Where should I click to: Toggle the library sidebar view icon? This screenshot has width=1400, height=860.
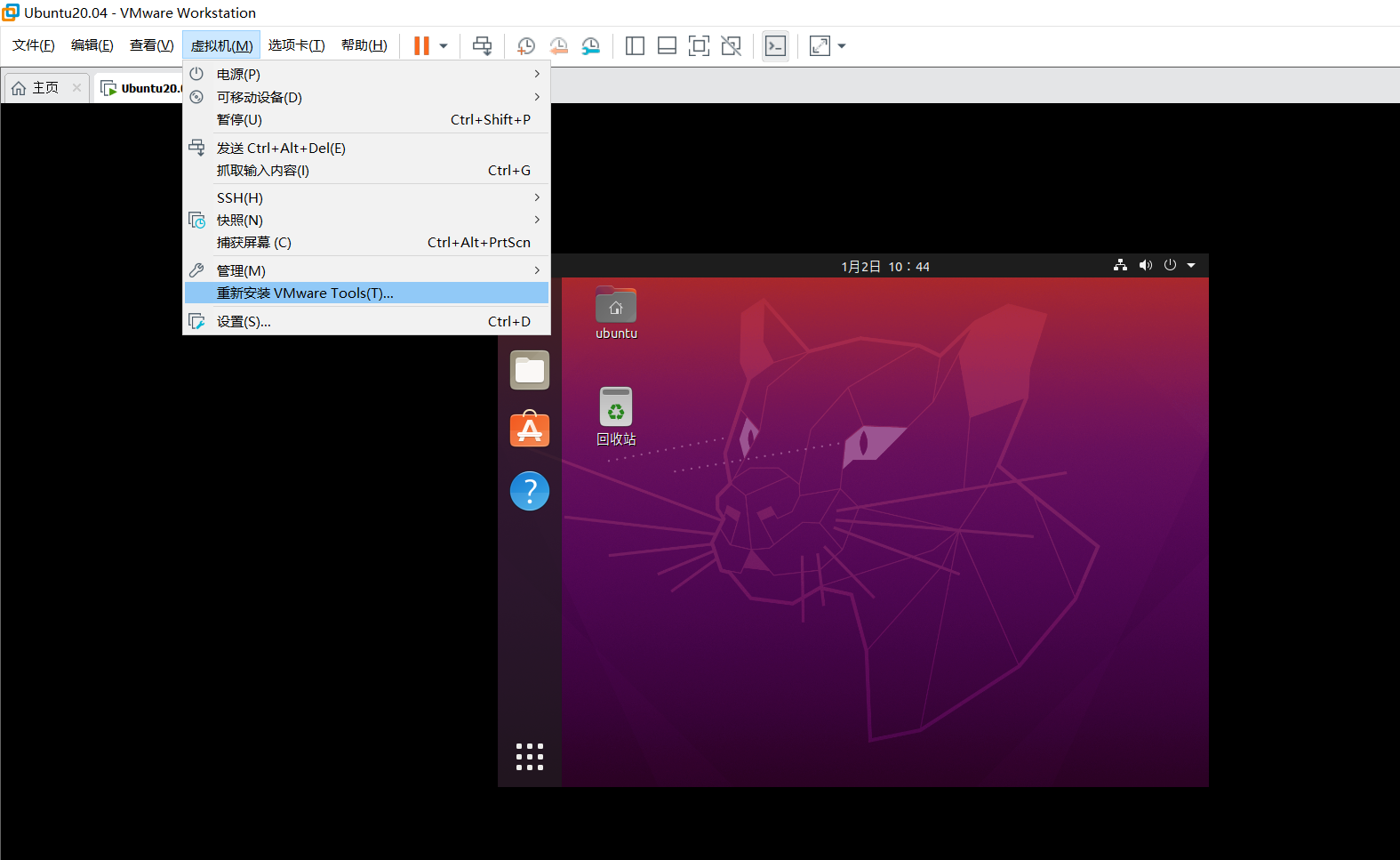635,46
